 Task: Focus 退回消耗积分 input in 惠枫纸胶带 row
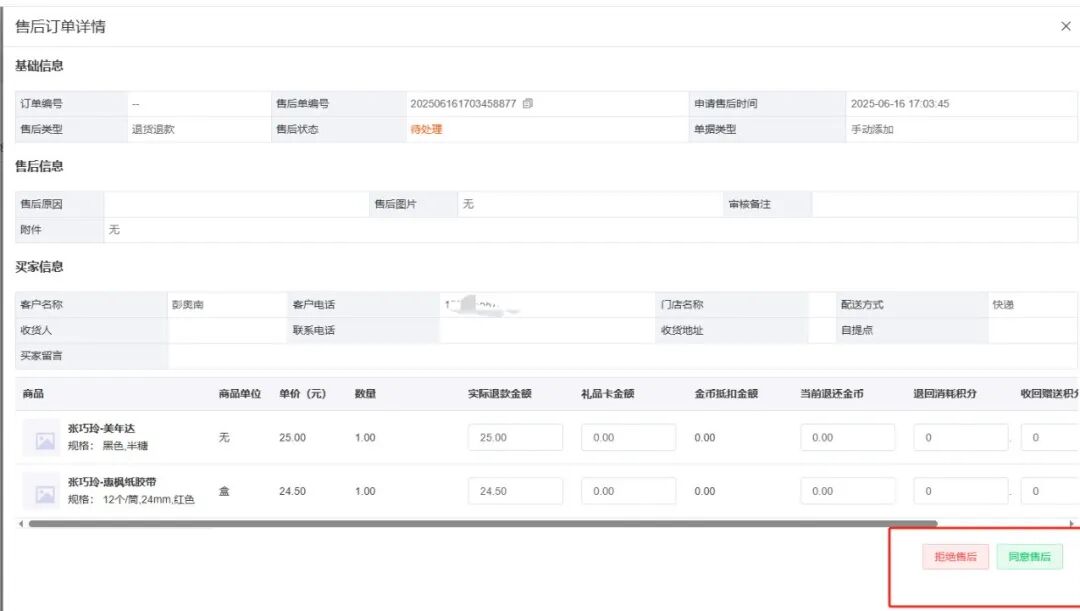tap(961, 491)
